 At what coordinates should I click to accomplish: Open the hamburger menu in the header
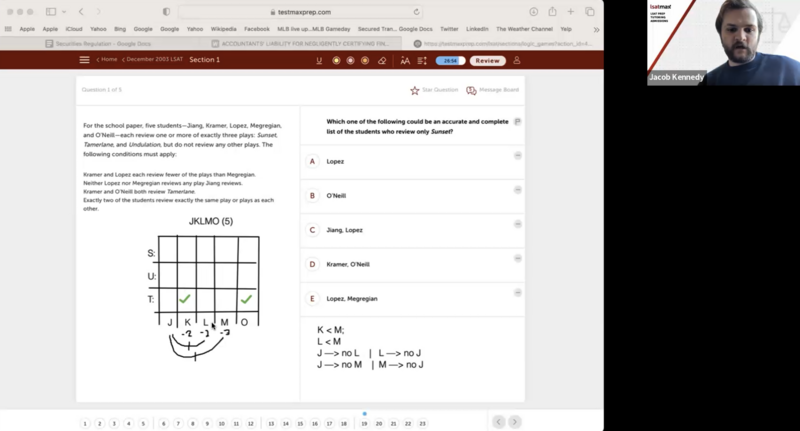[x=84, y=60]
